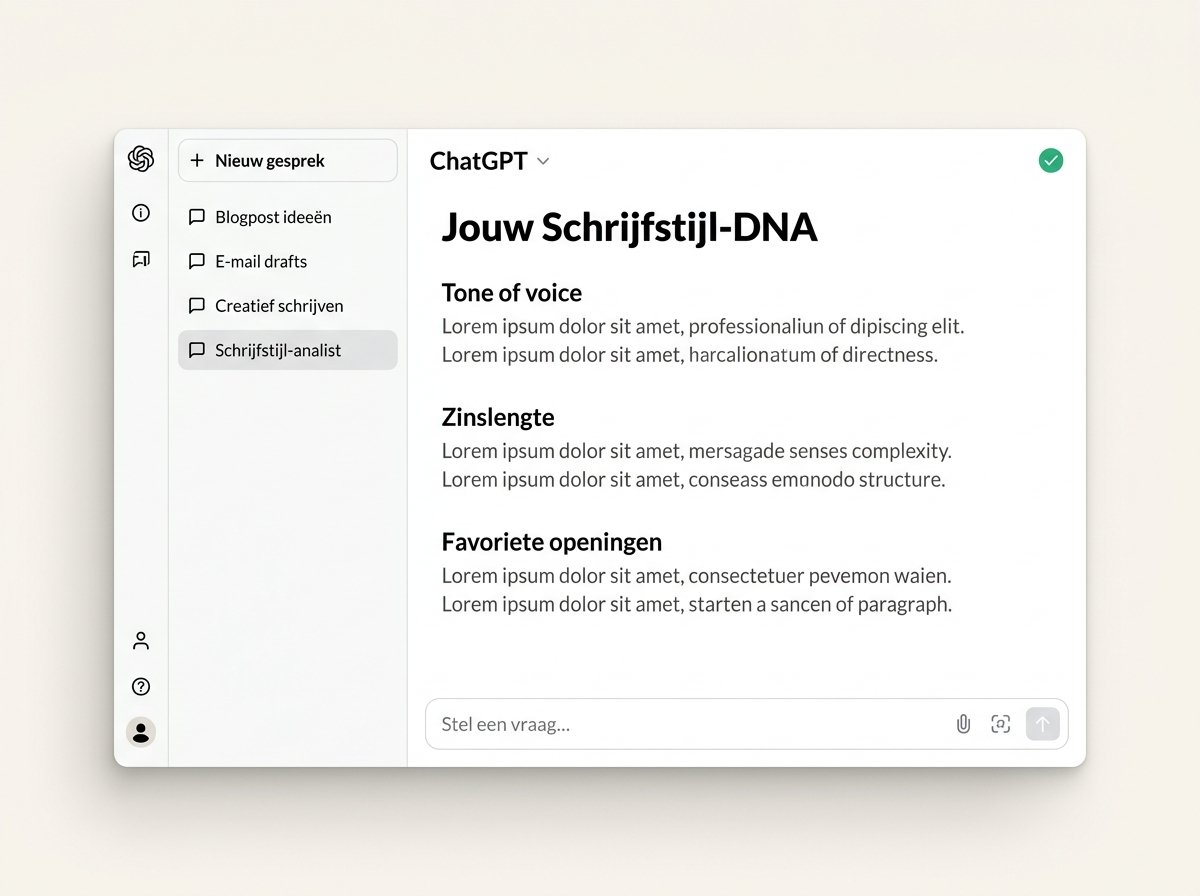Expand the chevron next to ChatGPT heading
The height and width of the screenshot is (896, 1200).
(x=543, y=161)
